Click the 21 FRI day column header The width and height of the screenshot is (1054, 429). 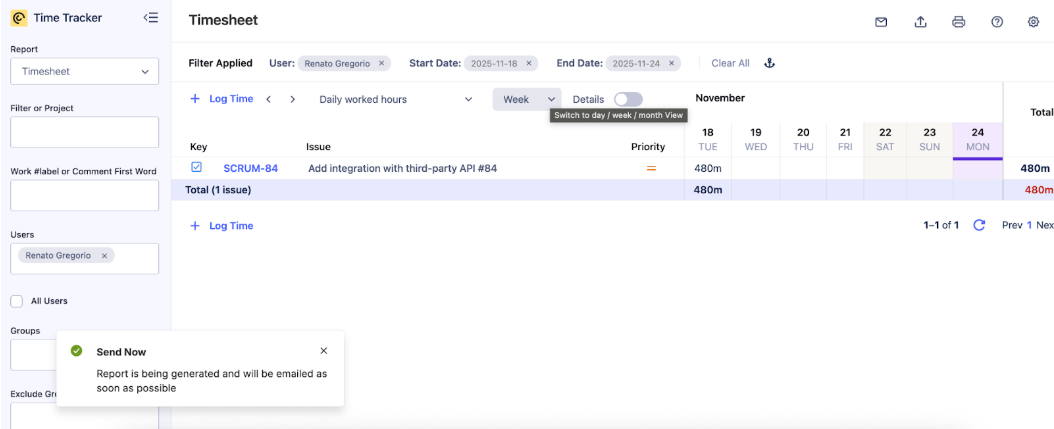[845, 139]
